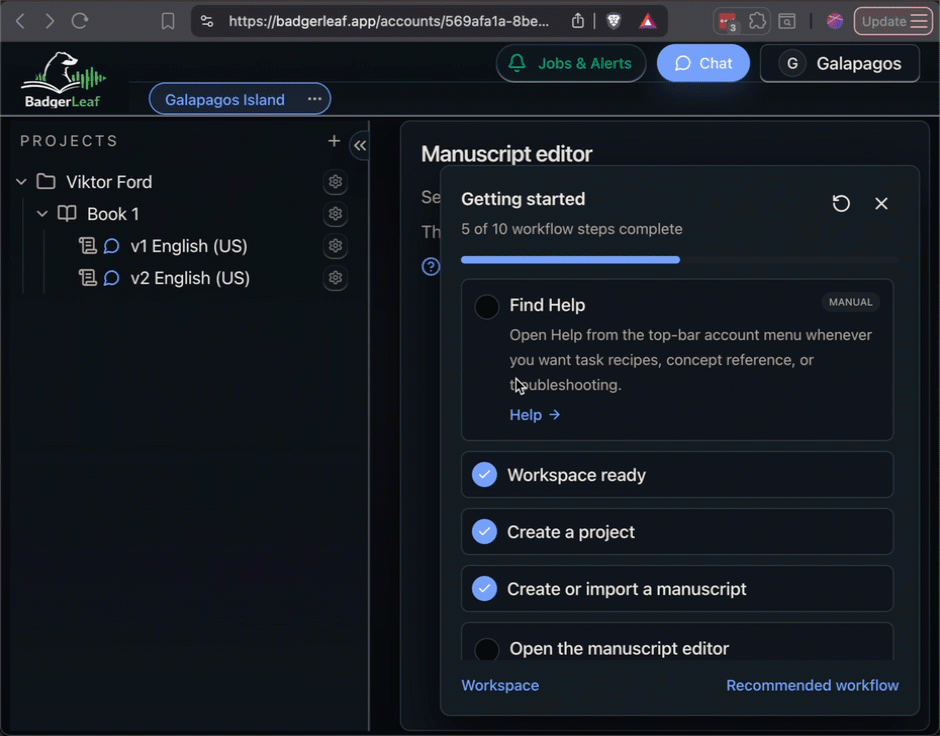The width and height of the screenshot is (940, 736).
Task: Toggle the Create or import a manuscript checkmark
Action: (x=484, y=589)
